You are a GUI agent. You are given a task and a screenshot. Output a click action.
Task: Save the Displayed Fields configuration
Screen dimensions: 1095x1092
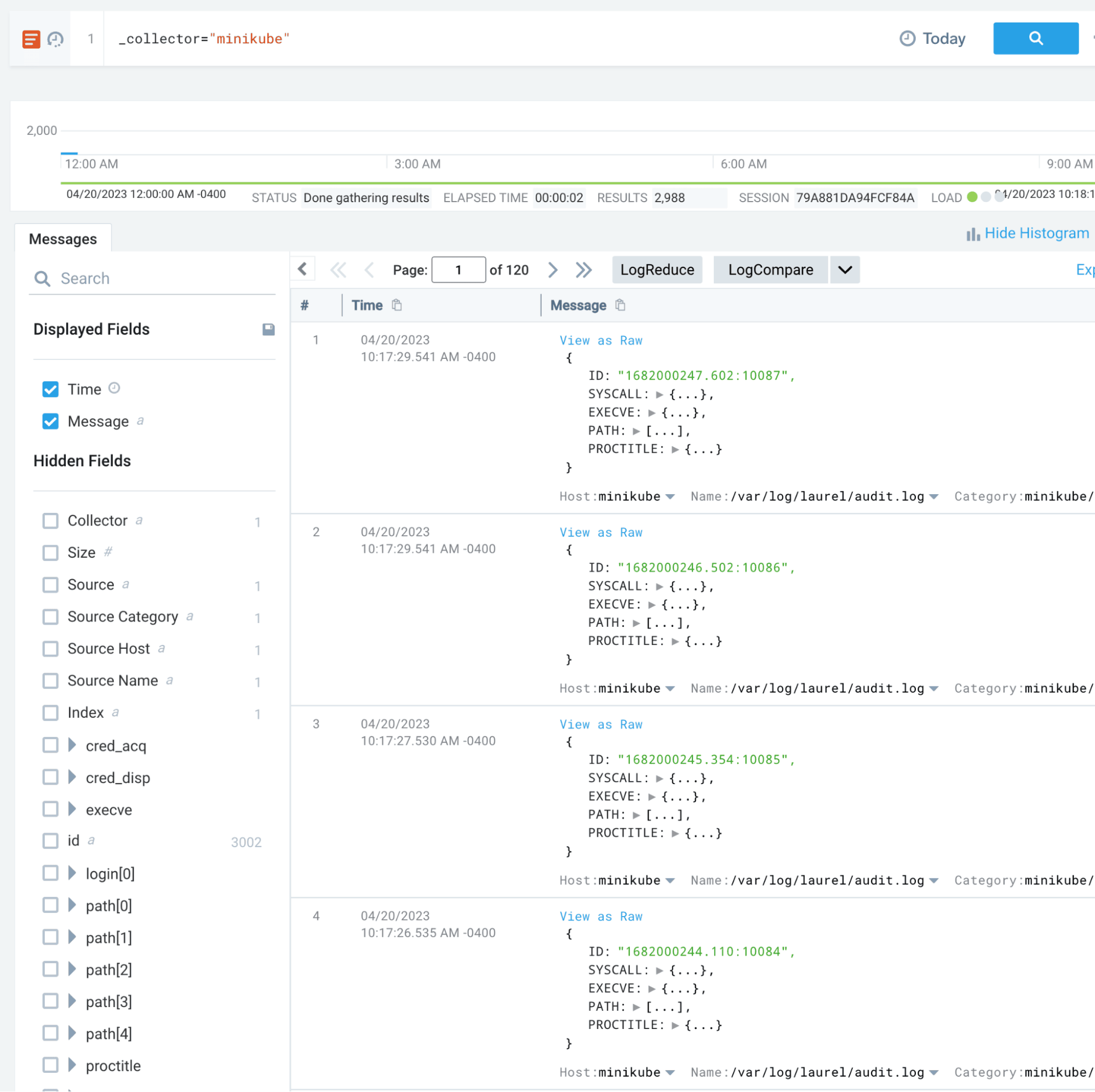268,329
